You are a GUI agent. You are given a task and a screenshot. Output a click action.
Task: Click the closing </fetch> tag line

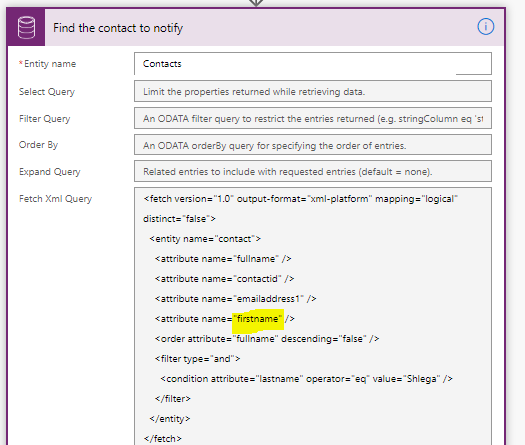(x=163, y=439)
